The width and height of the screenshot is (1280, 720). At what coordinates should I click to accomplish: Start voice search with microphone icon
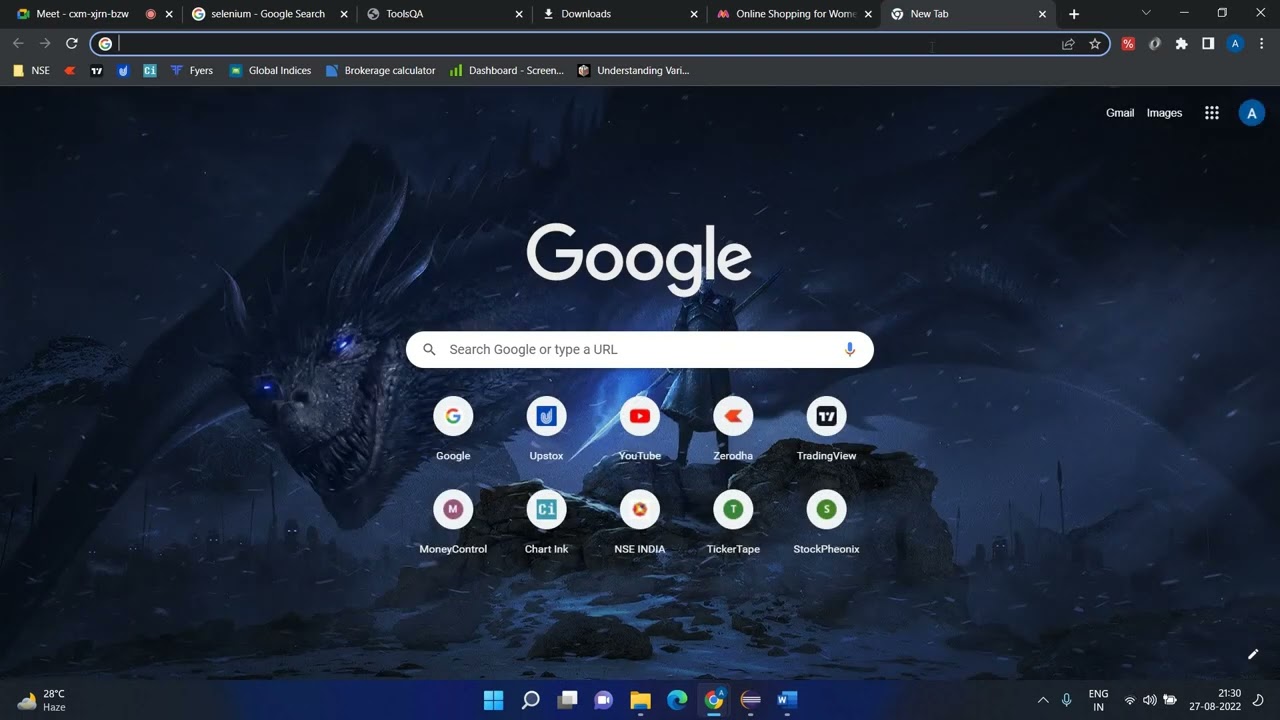pyautogui.click(x=850, y=350)
